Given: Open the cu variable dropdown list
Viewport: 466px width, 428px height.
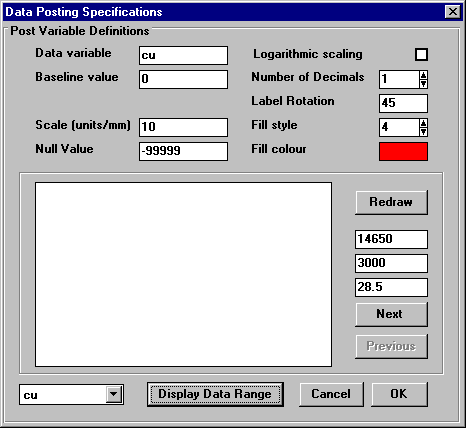Looking at the screenshot, I should [x=114, y=394].
